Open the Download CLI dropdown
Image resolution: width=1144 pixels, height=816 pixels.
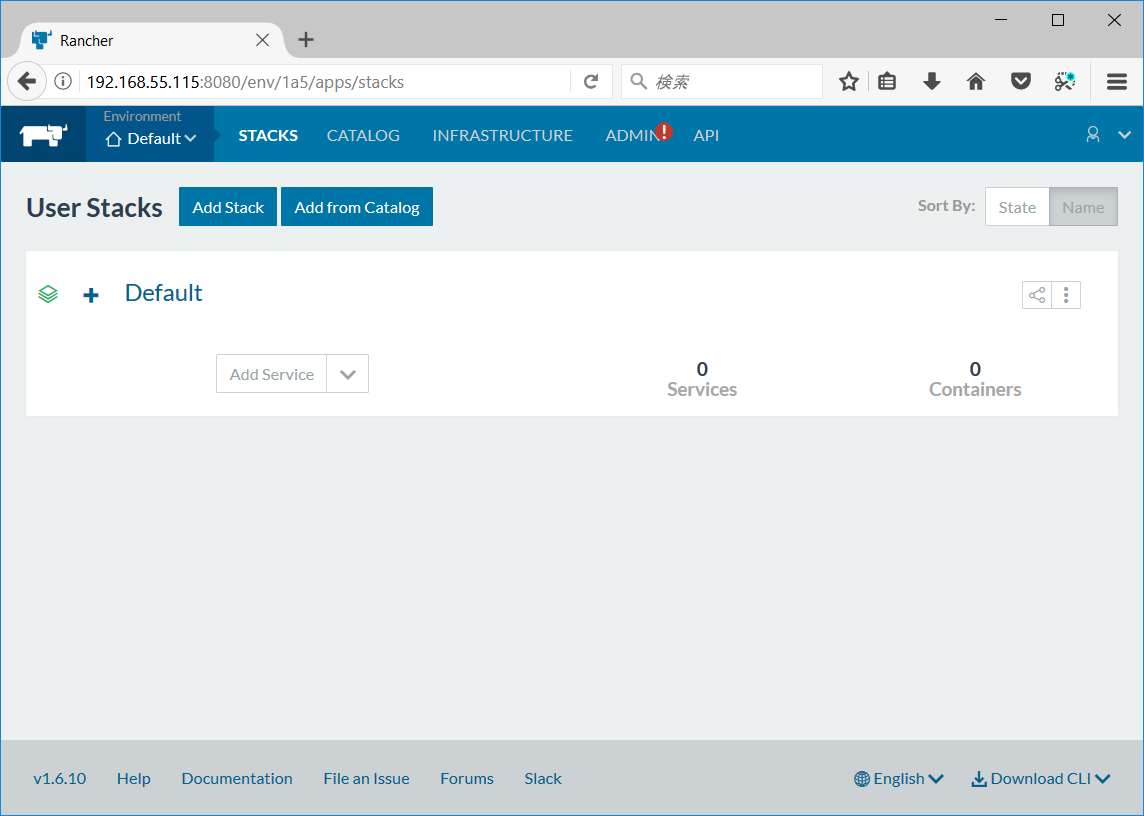[1041, 779]
